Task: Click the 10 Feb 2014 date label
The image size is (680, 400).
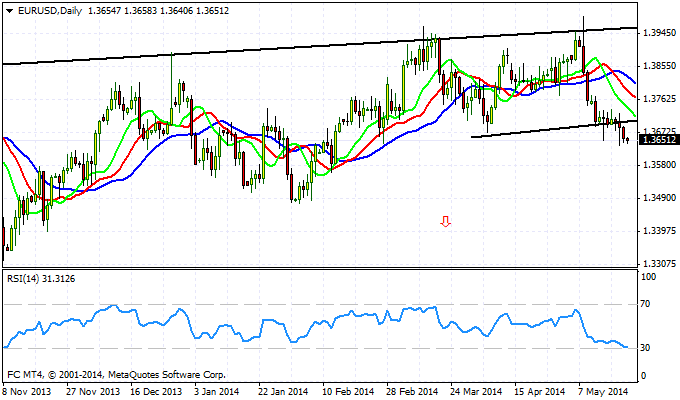Action: pyautogui.click(x=348, y=391)
